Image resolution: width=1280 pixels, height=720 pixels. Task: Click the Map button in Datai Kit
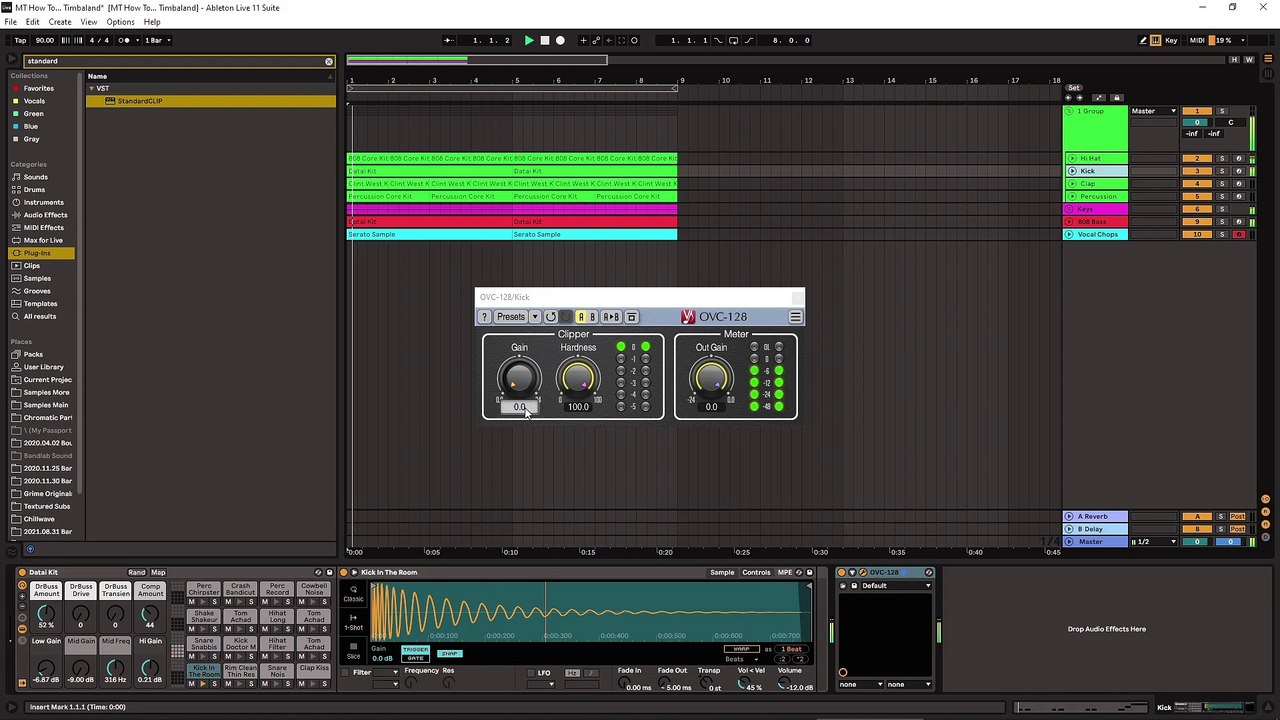click(158, 572)
